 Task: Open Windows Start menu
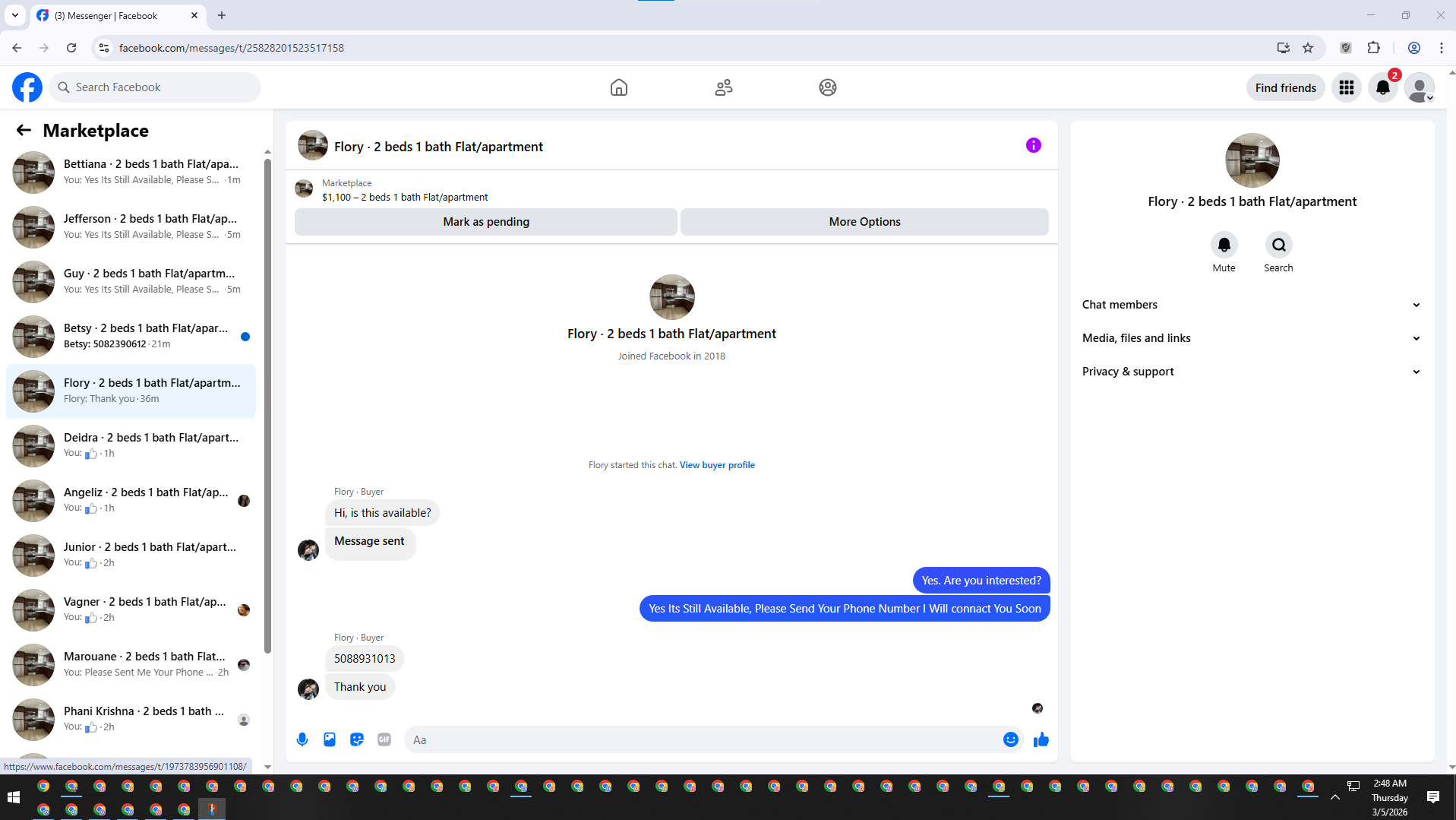click(x=14, y=797)
